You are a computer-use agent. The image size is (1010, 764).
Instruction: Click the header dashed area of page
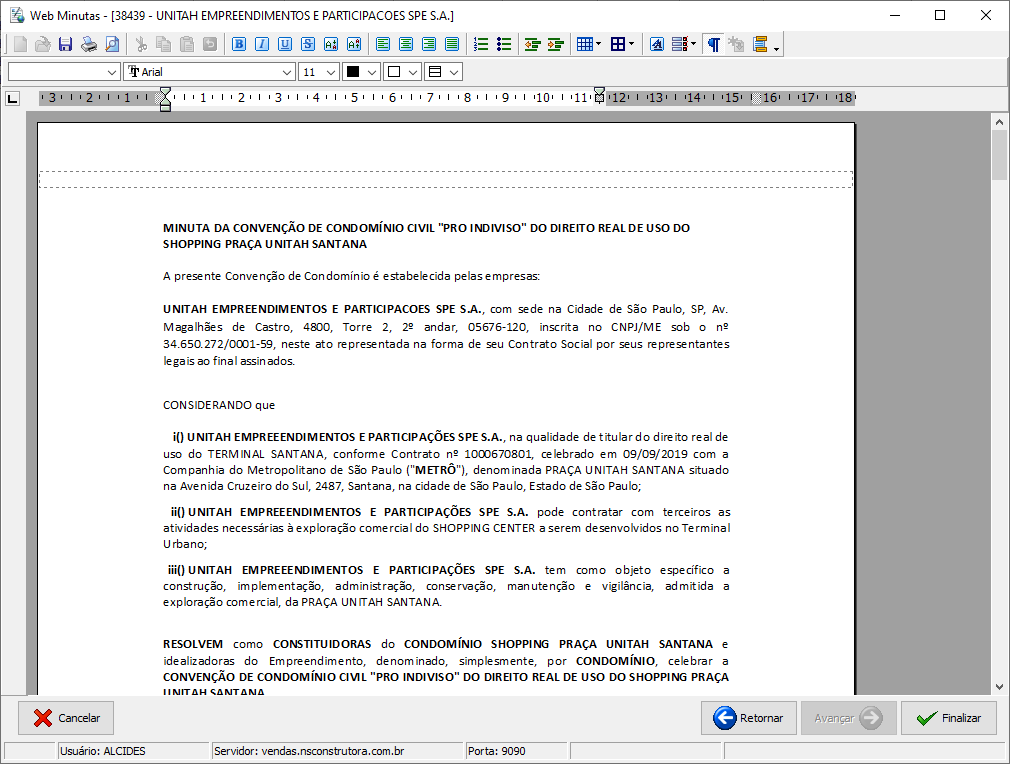pos(446,180)
